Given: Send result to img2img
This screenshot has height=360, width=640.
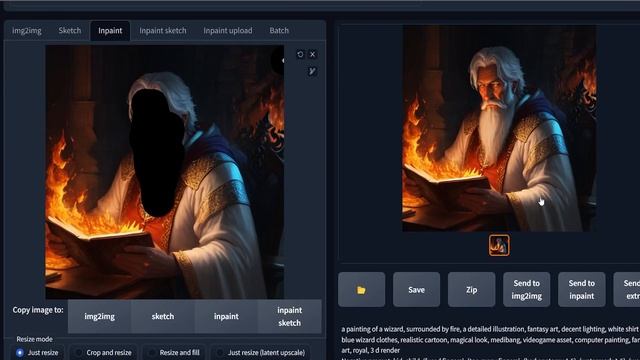Looking at the screenshot, I should coord(527,290).
